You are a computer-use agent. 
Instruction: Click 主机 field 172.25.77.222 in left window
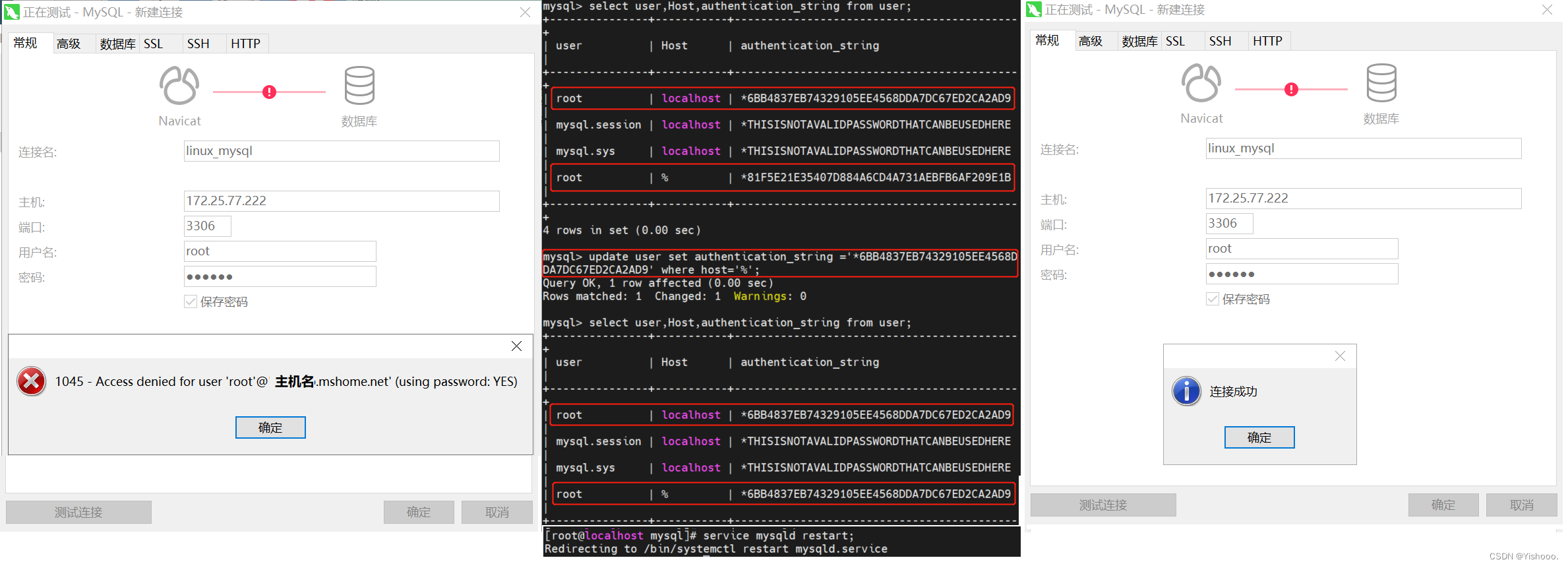coord(342,201)
